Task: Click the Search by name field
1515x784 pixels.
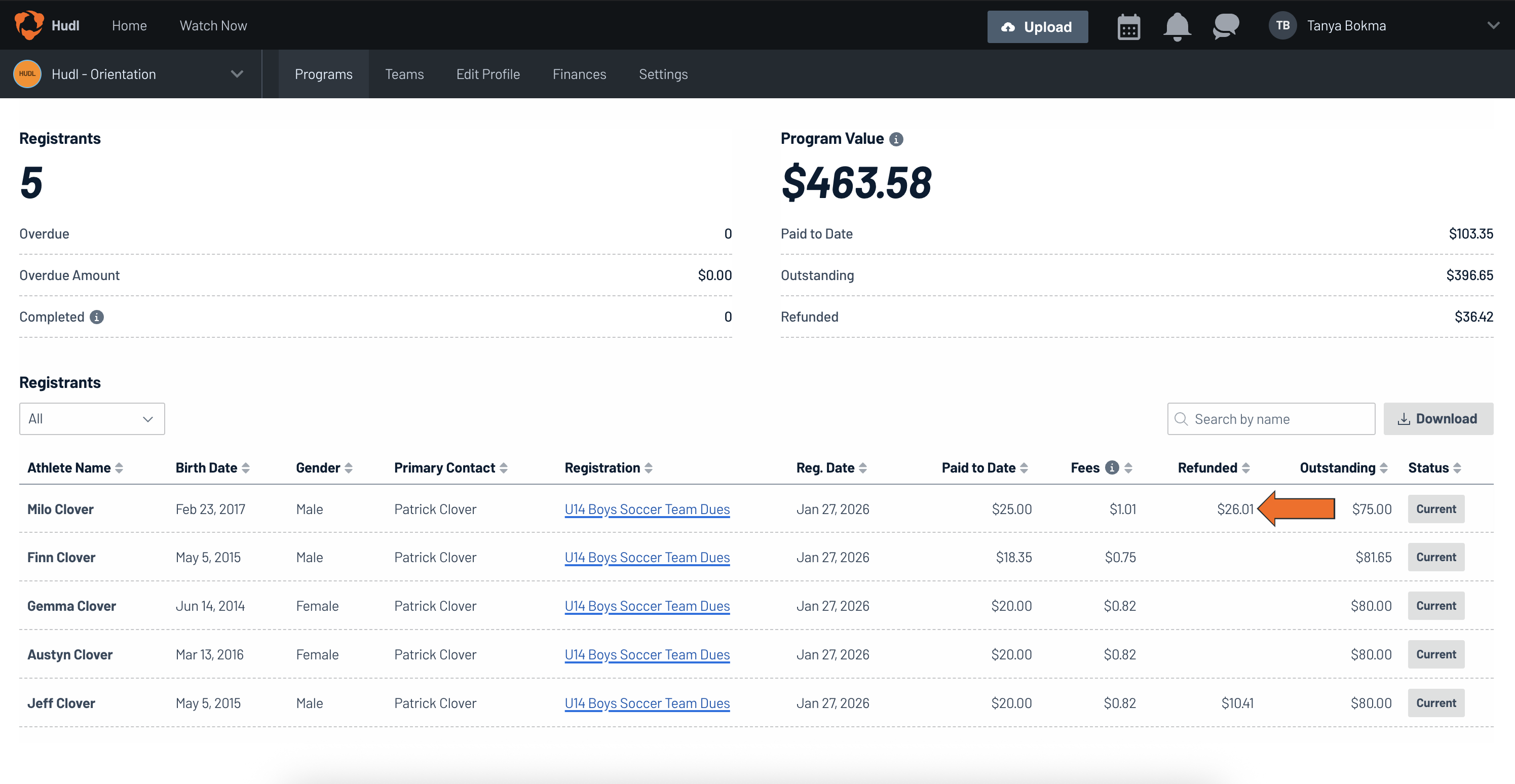Action: (1271, 419)
